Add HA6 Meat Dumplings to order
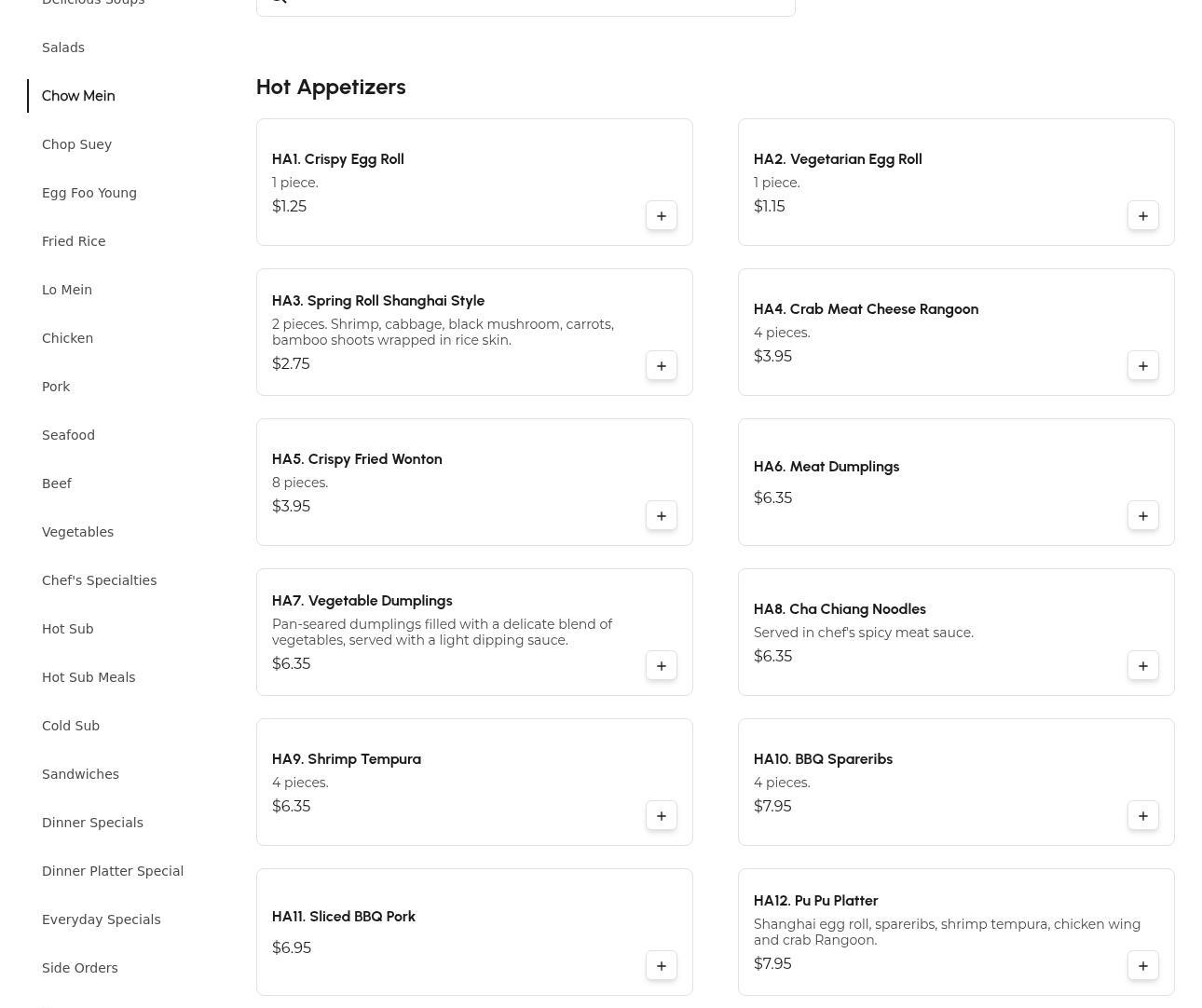The height and width of the screenshot is (1008, 1202). [x=1142, y=516]
